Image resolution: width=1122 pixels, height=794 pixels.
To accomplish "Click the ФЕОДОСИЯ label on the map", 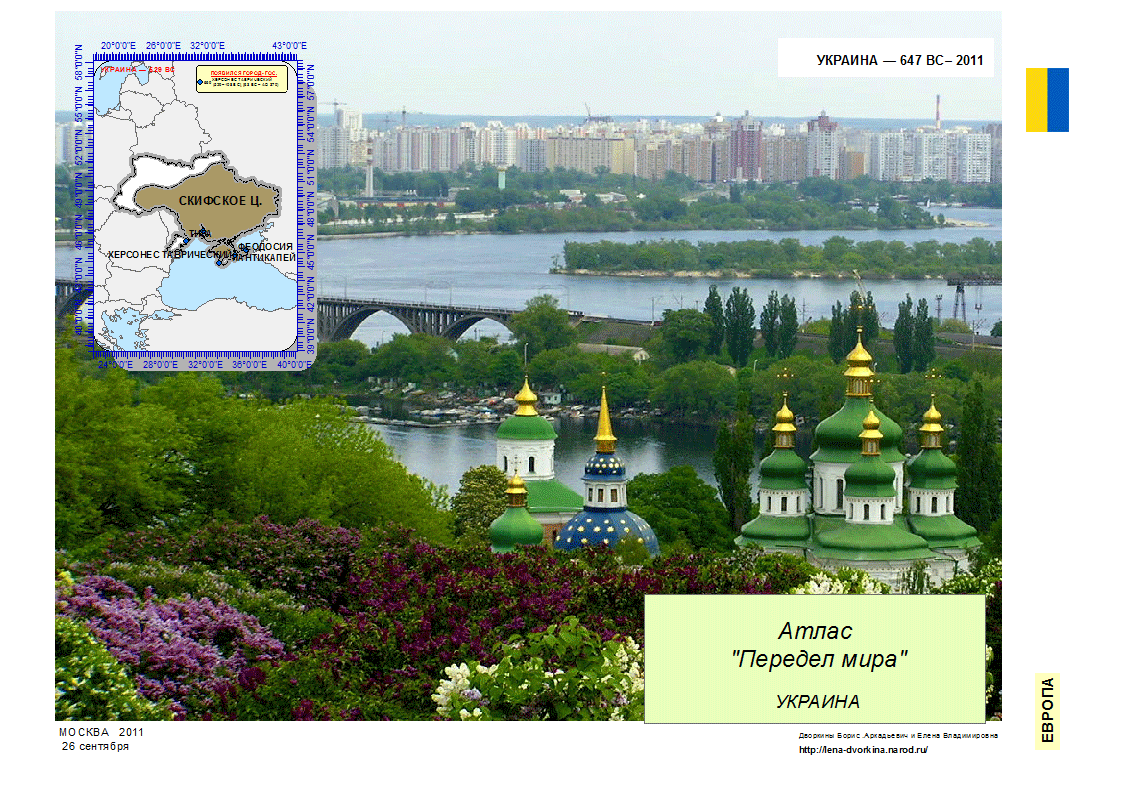I will [265, 247].
